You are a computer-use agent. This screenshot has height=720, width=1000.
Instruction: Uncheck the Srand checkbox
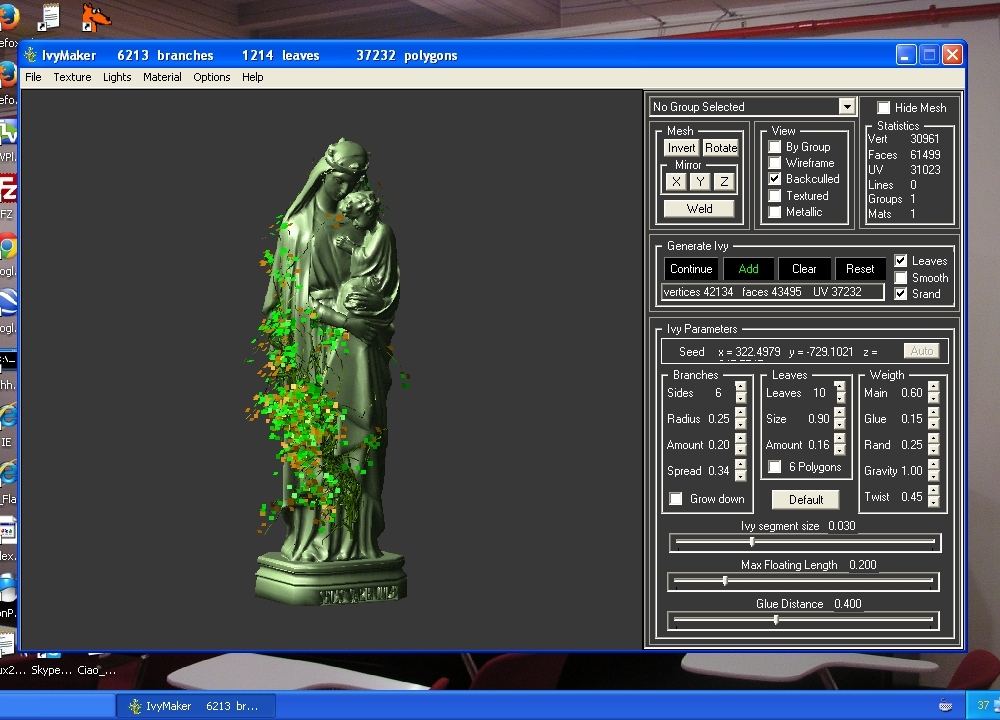pyautogui.click(x=901, y=294)
